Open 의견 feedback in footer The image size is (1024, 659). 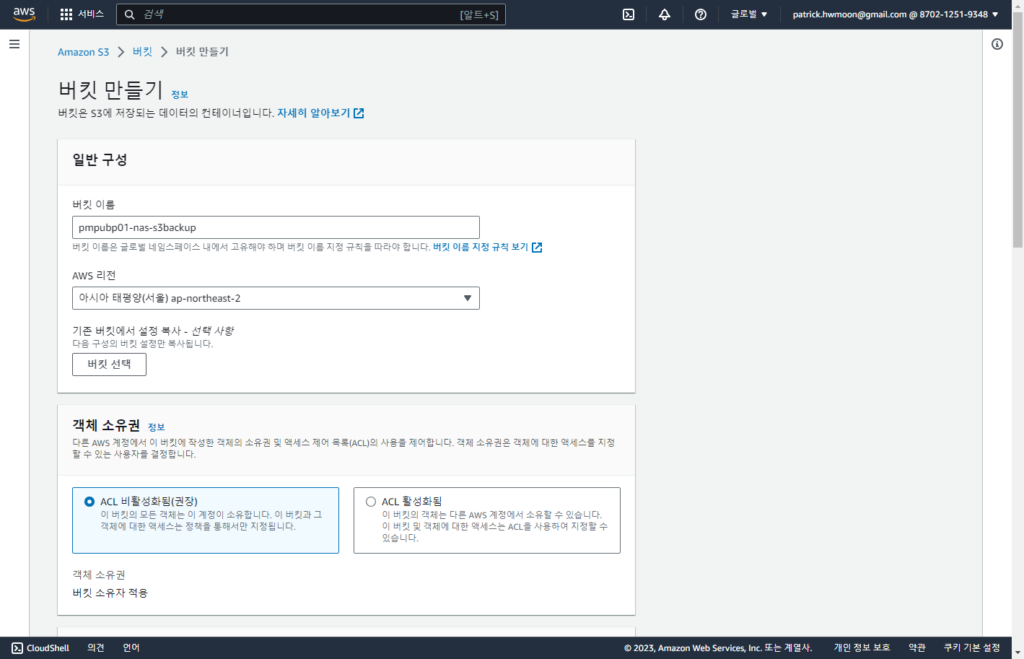pos(96,648)
